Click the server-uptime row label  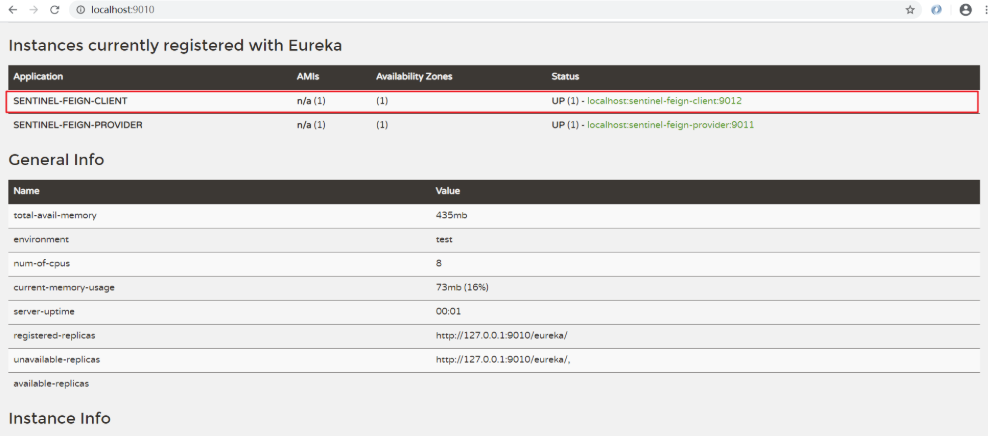pyautogui.click(x=44, y=311)
